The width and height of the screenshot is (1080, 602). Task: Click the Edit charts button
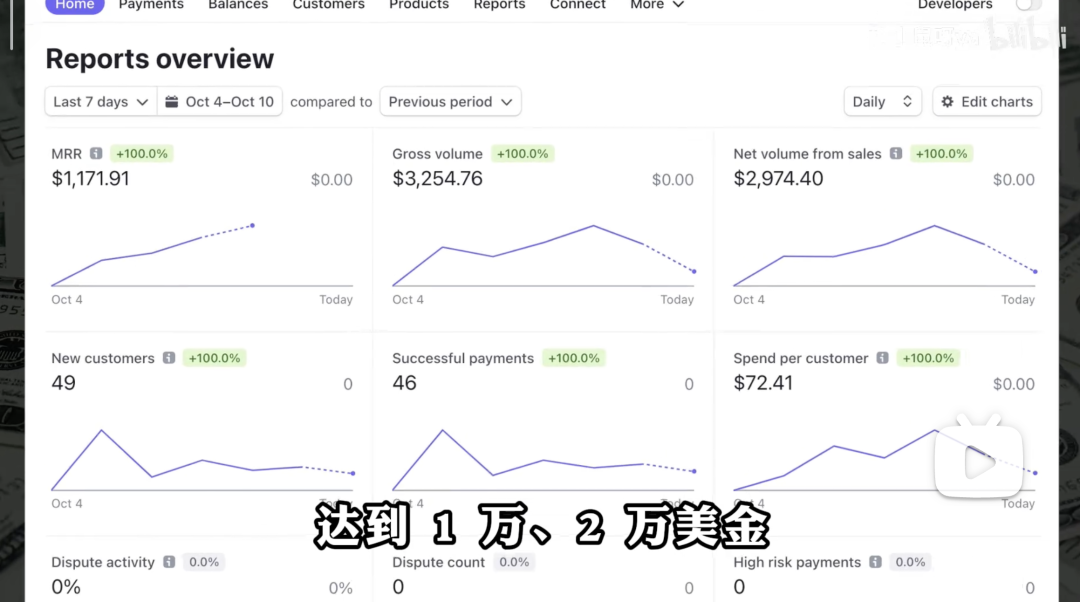tap(987, 101)
